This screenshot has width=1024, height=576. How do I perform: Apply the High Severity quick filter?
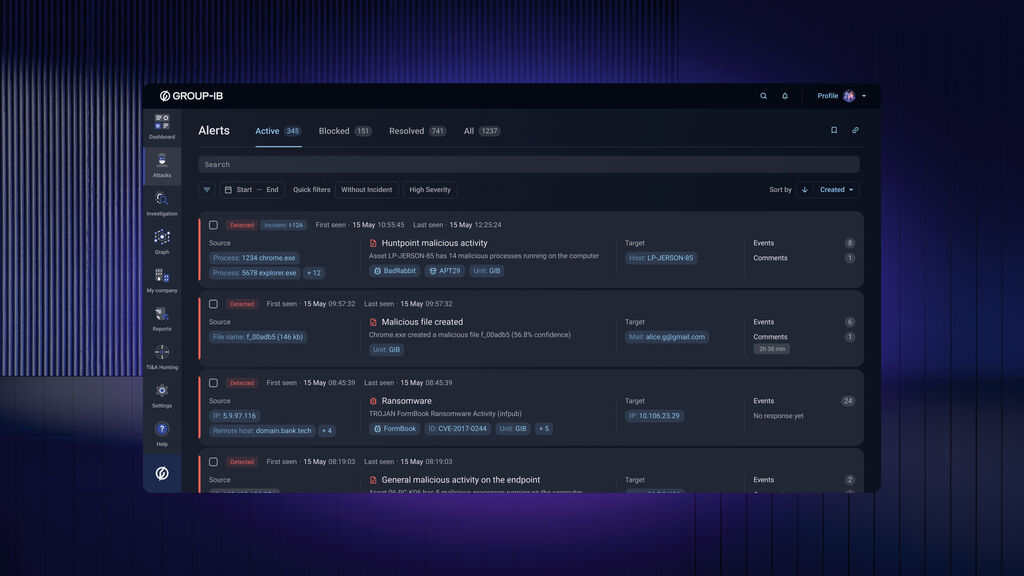430,190
